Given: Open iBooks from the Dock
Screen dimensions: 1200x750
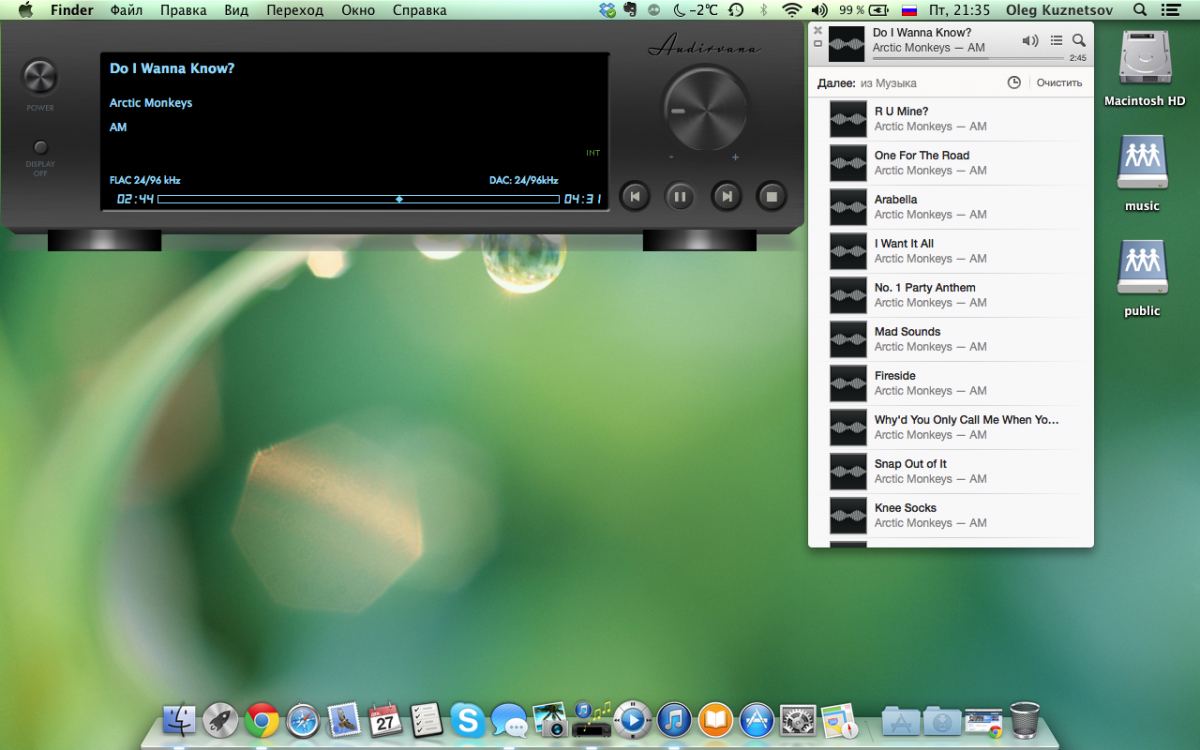Looking at the screenshot, I should coord(715,719).
